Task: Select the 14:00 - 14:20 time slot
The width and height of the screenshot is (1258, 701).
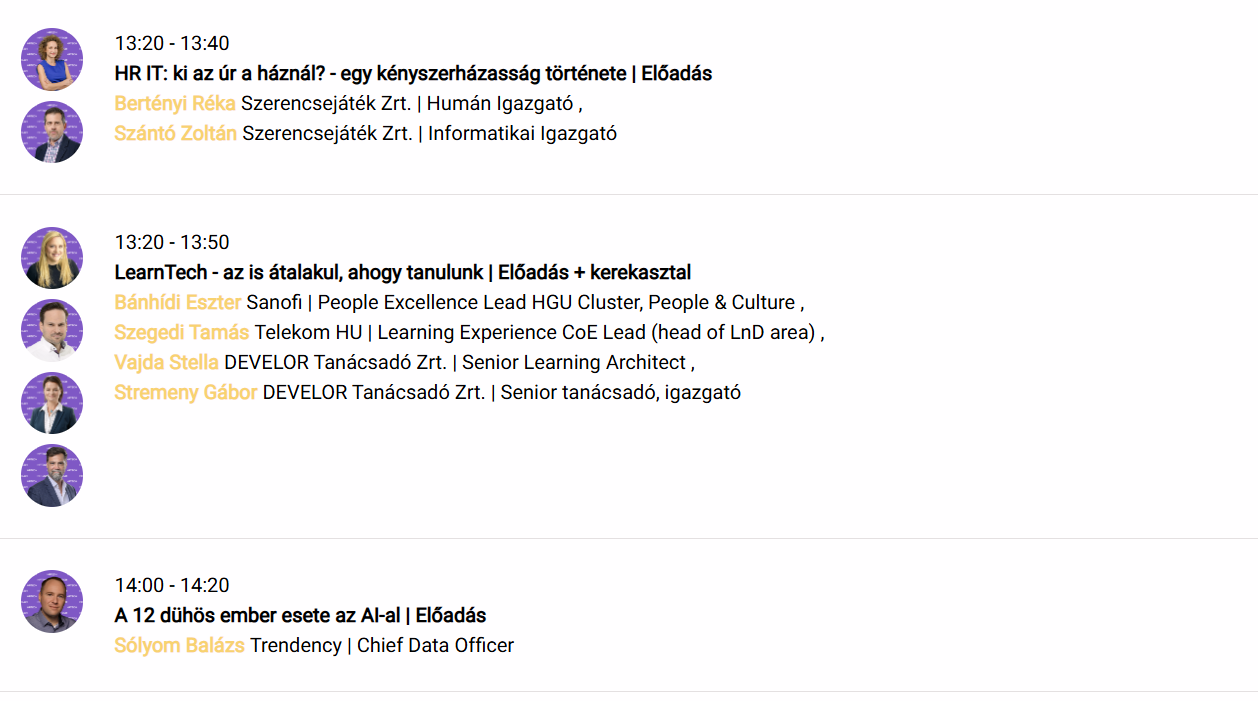Action: pyautogui.click(x=172, y=585)
